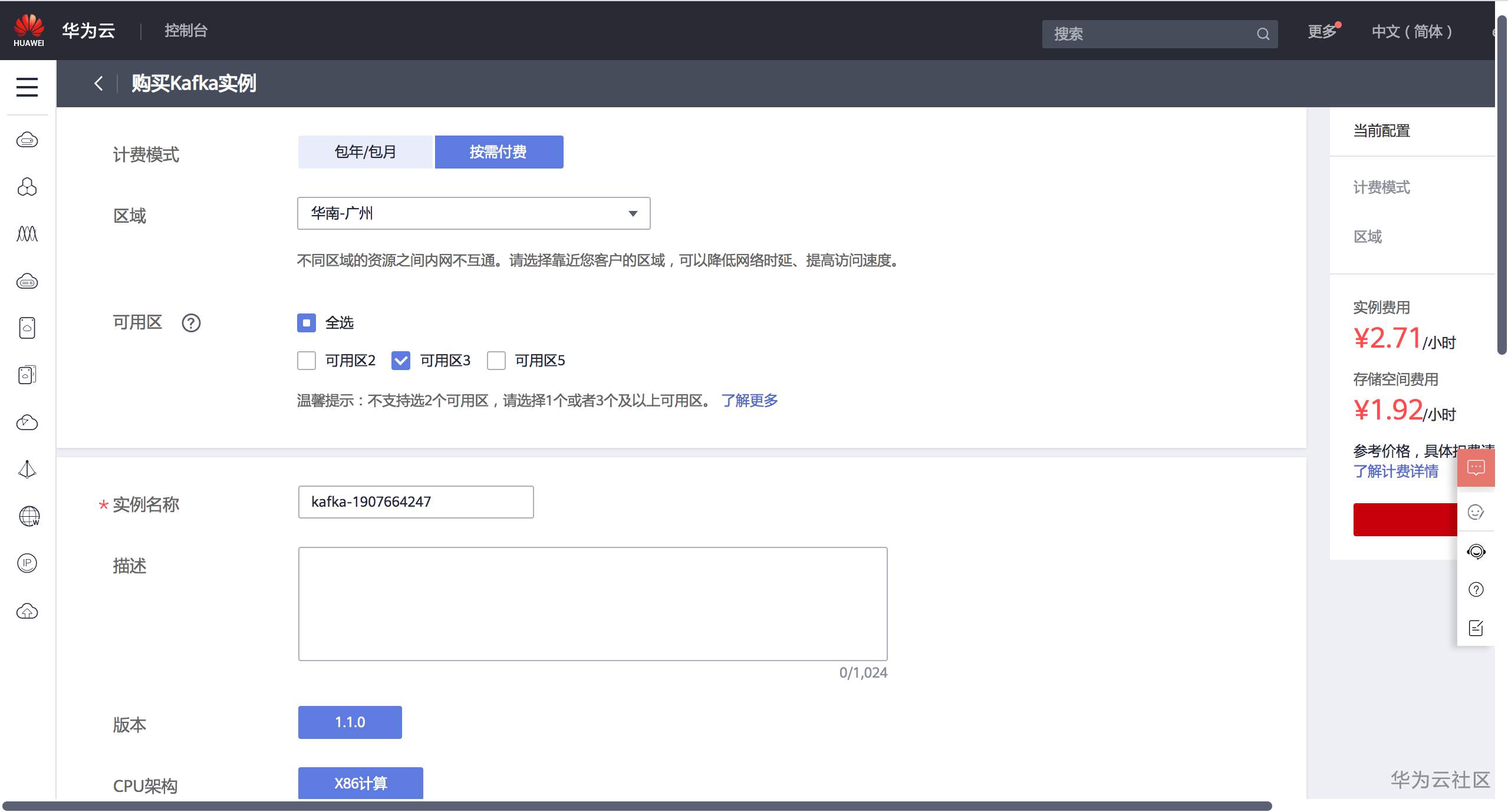This screenshot has height=812, width=1508.
Task: Click the back arrow beside 购买Kafka实例
Action: pyautogui.click(x=98, y=84)
